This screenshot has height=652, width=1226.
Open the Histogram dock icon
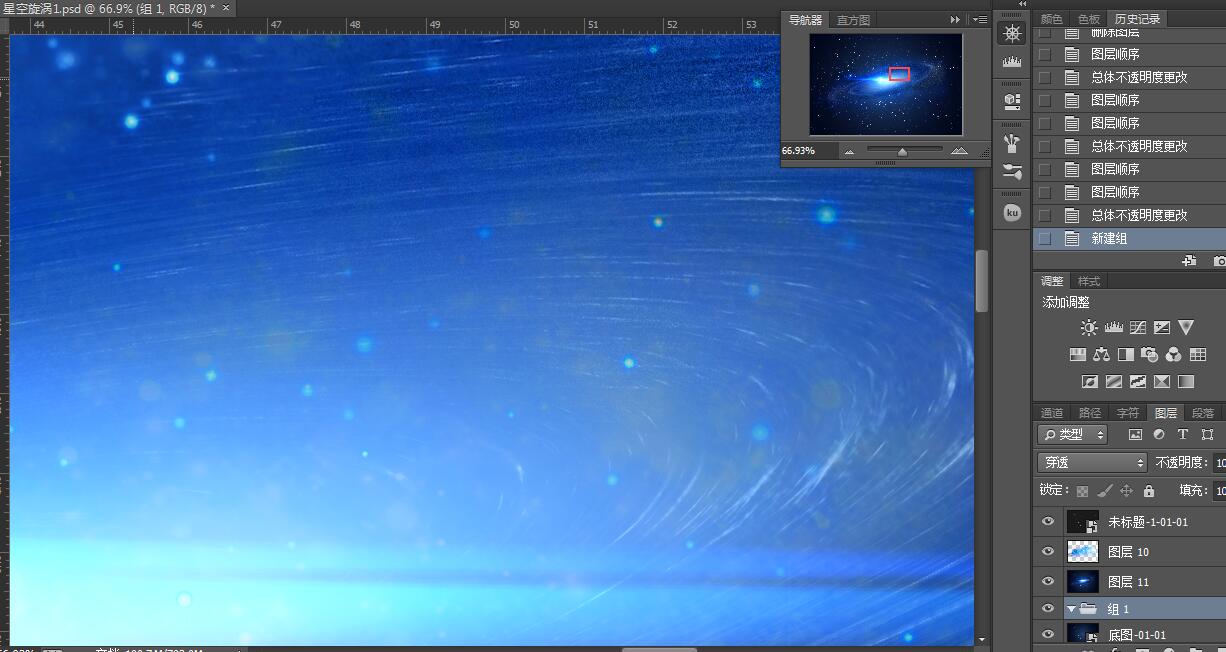point(1012,63)
